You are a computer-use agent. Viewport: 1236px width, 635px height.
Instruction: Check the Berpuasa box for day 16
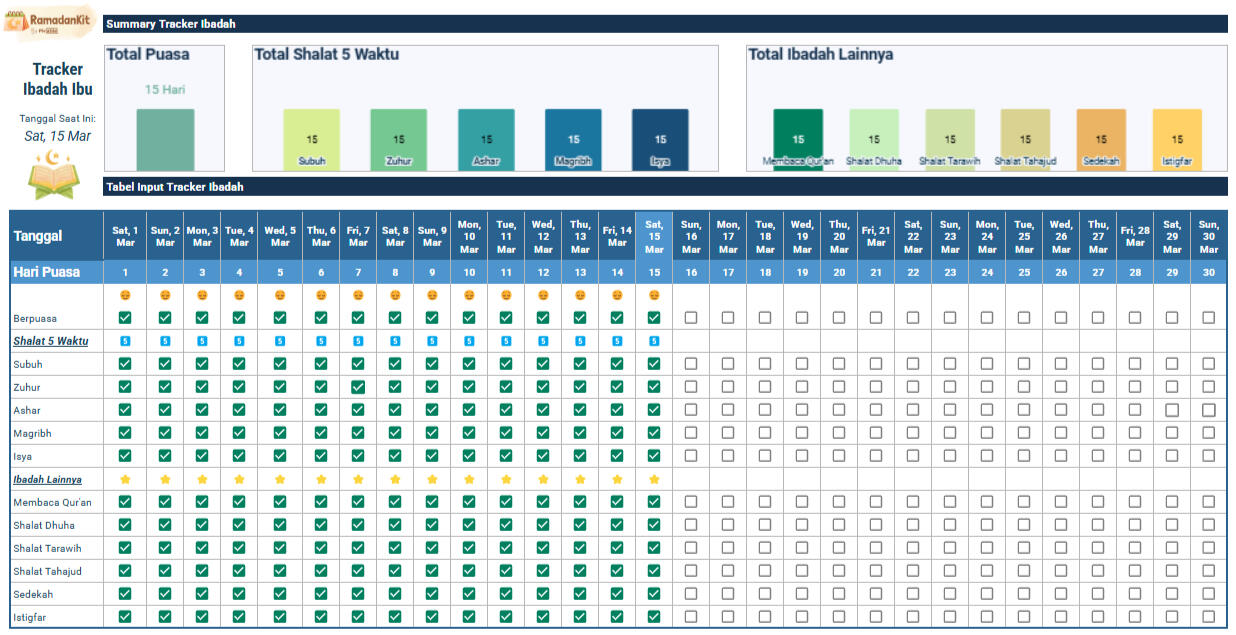691,318
